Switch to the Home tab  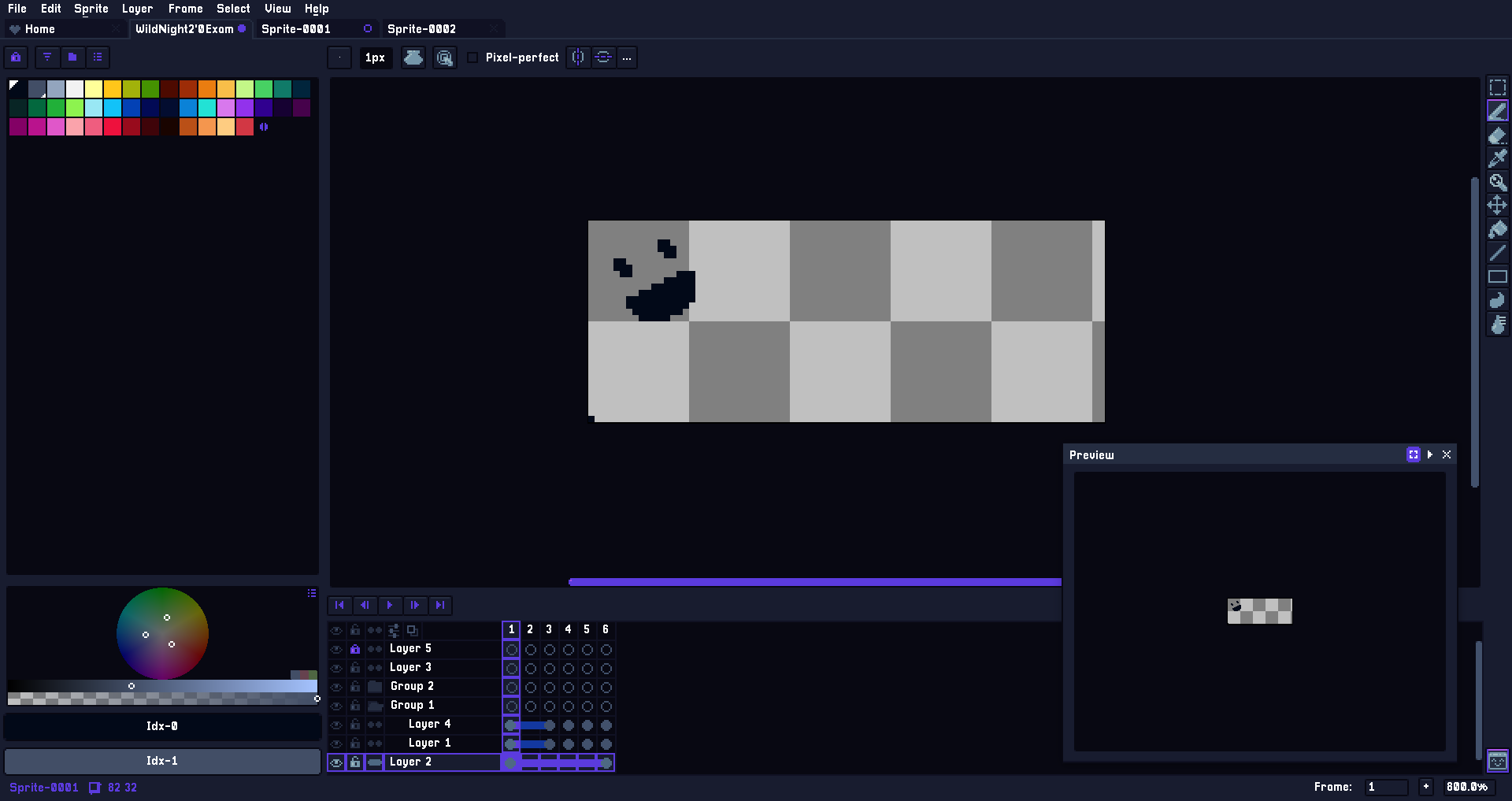click(65, 29)
